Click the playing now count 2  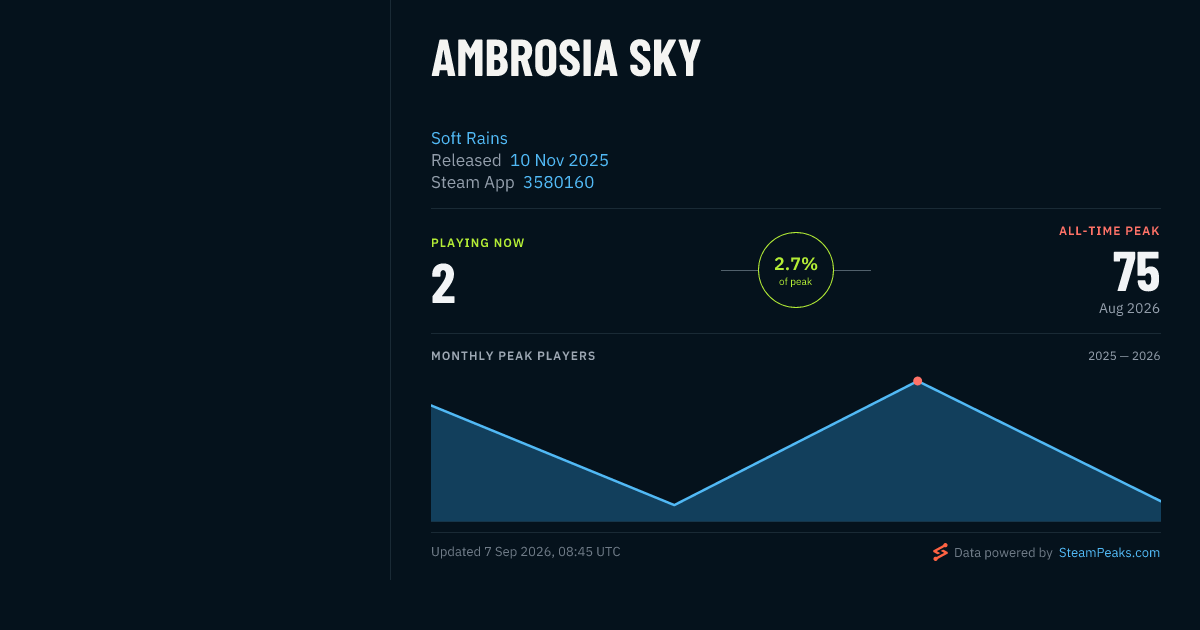443,283
